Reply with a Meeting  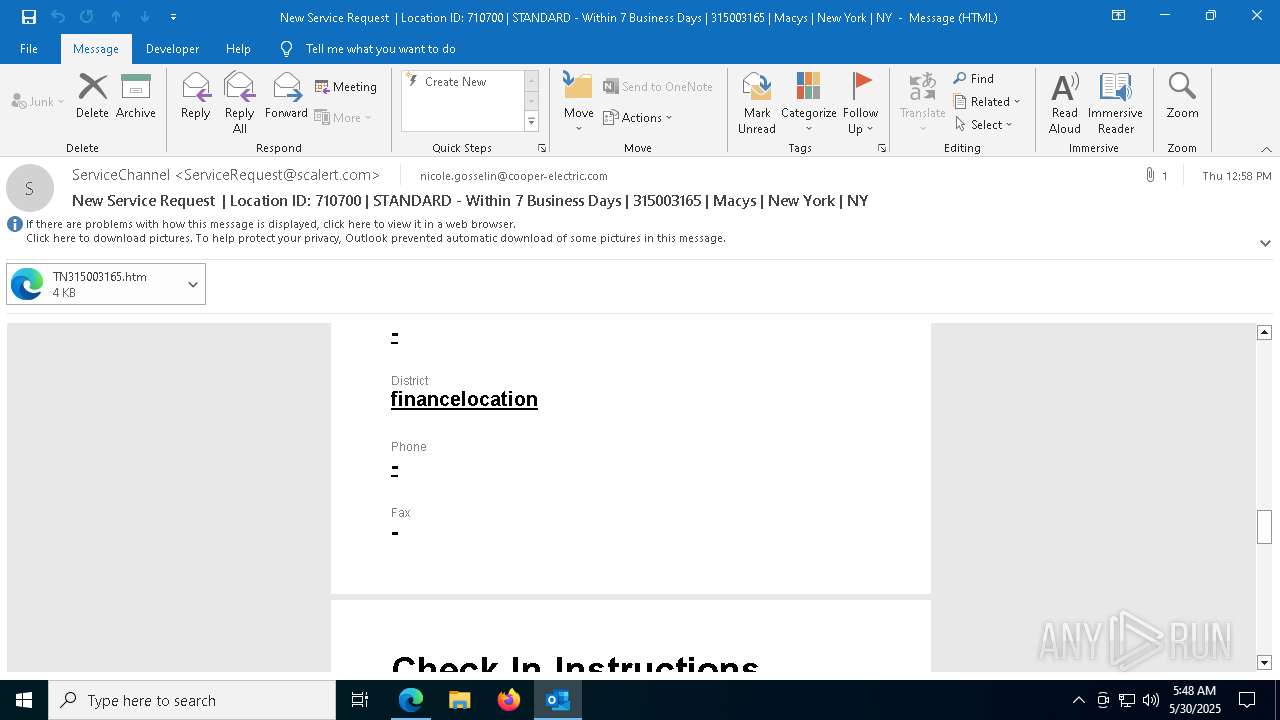346,87
